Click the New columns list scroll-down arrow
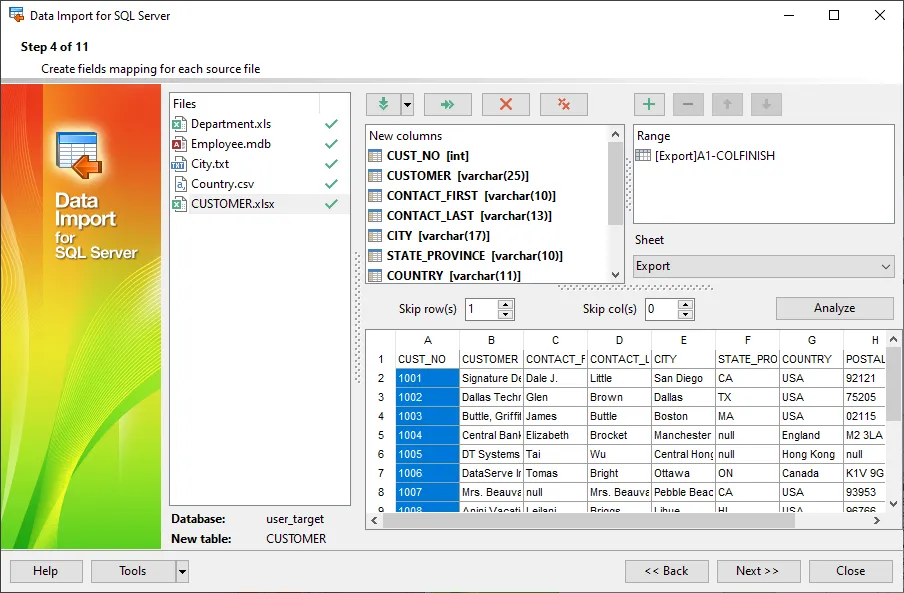 tap(616, 275)
